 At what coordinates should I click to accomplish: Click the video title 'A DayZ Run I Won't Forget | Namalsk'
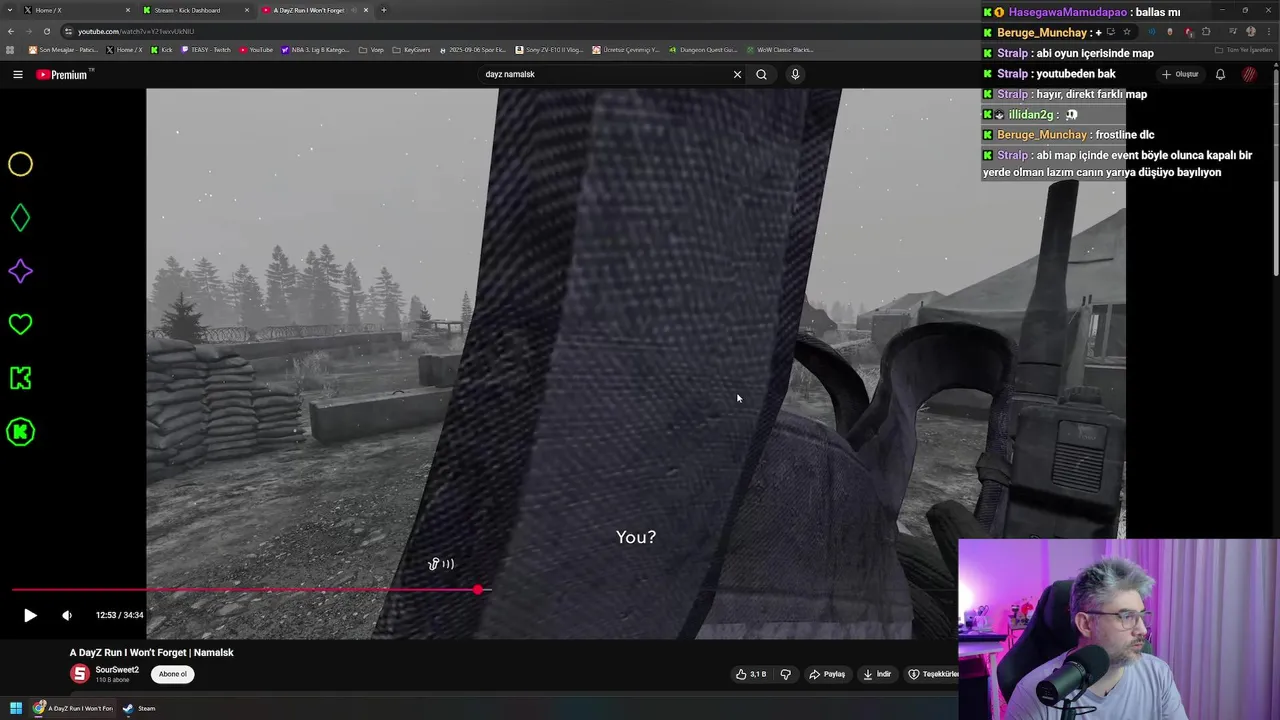(151, 652)
